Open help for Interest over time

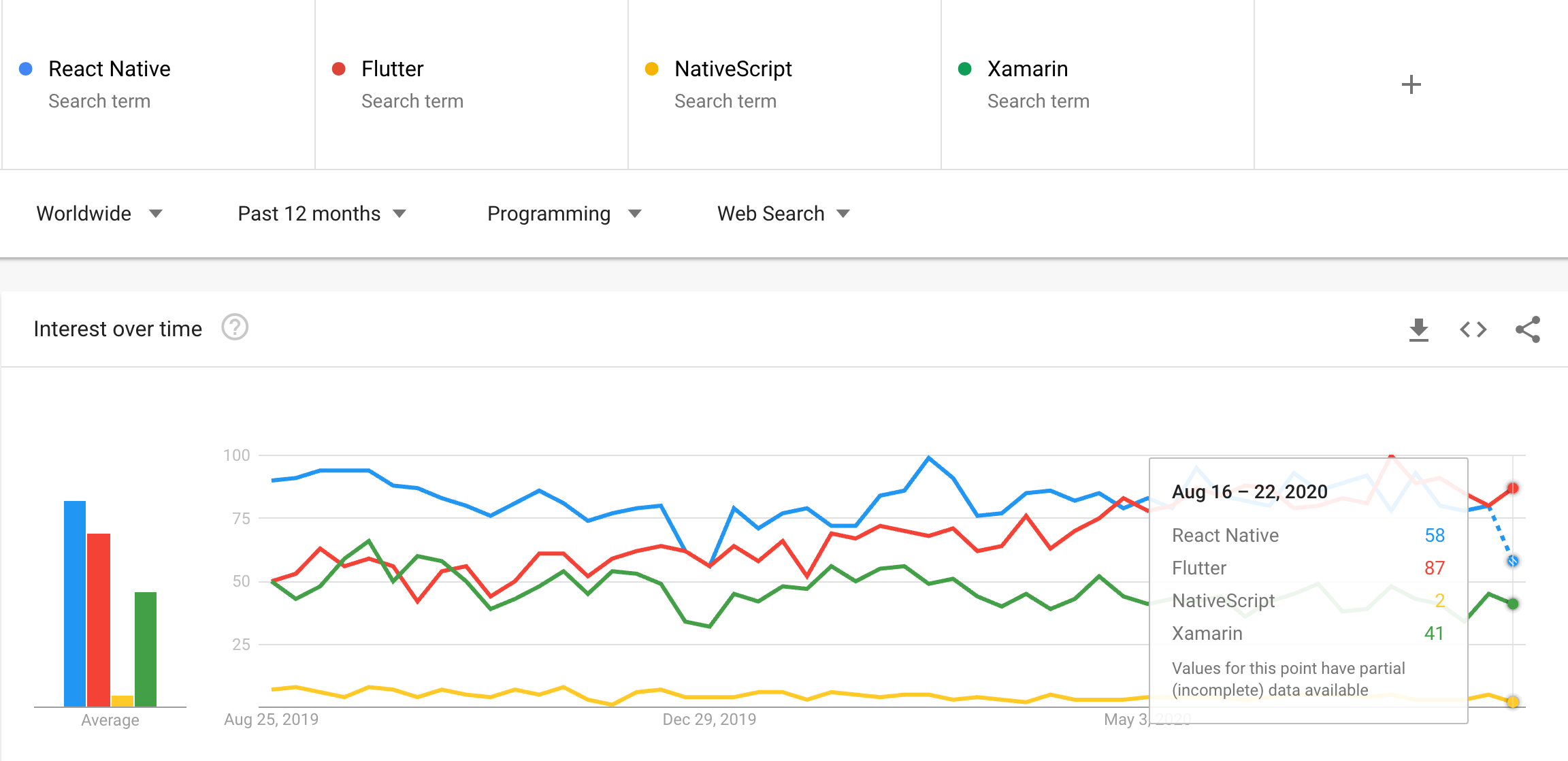click(x=235, y=327)
